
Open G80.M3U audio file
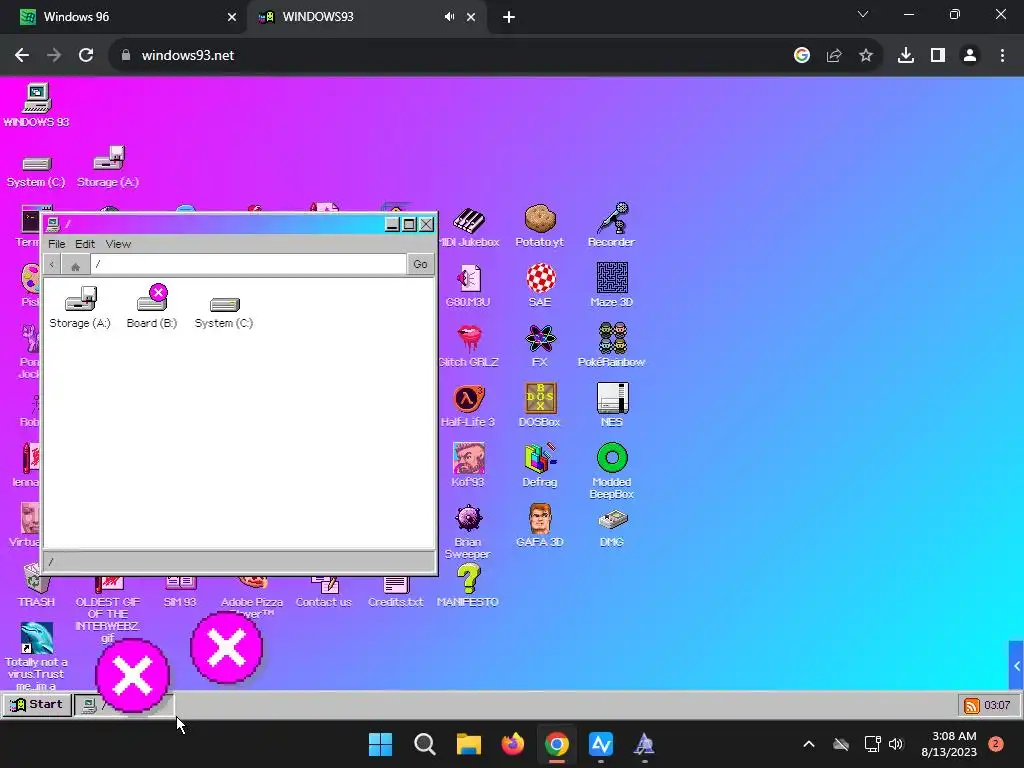(468, 286)
